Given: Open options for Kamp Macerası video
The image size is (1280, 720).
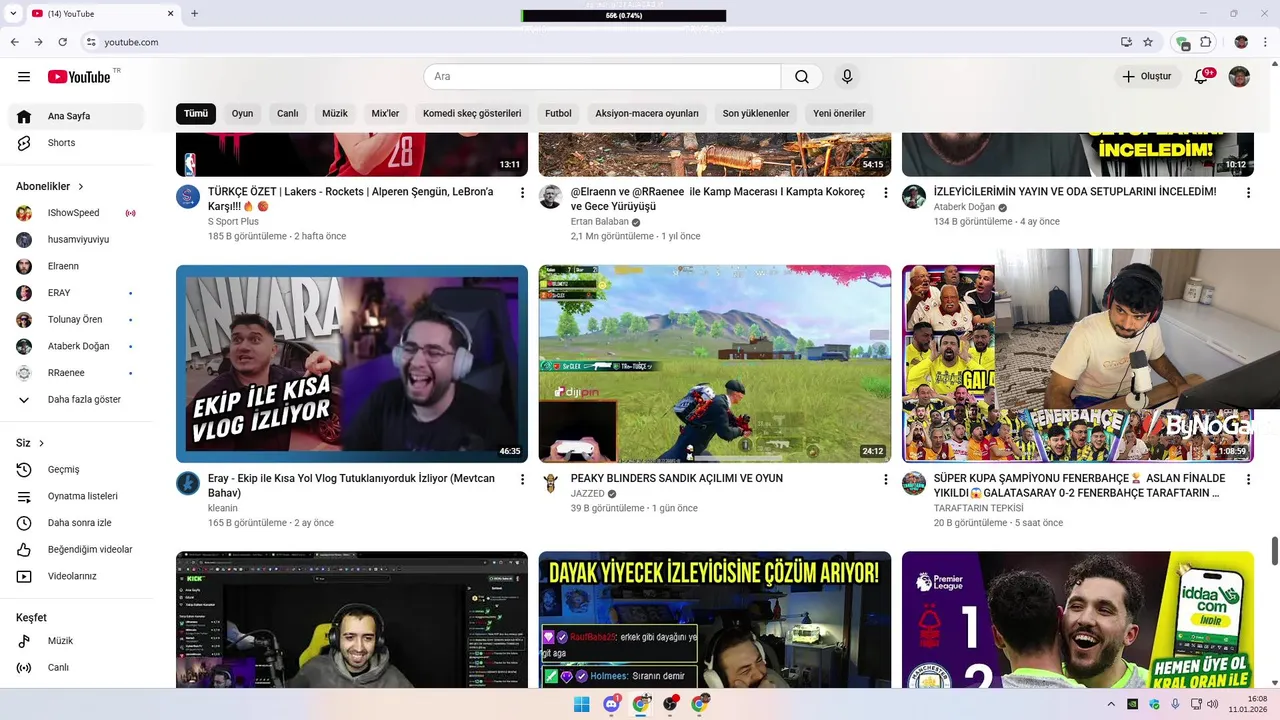Looking at the screenshot, I should pos(885,192).
